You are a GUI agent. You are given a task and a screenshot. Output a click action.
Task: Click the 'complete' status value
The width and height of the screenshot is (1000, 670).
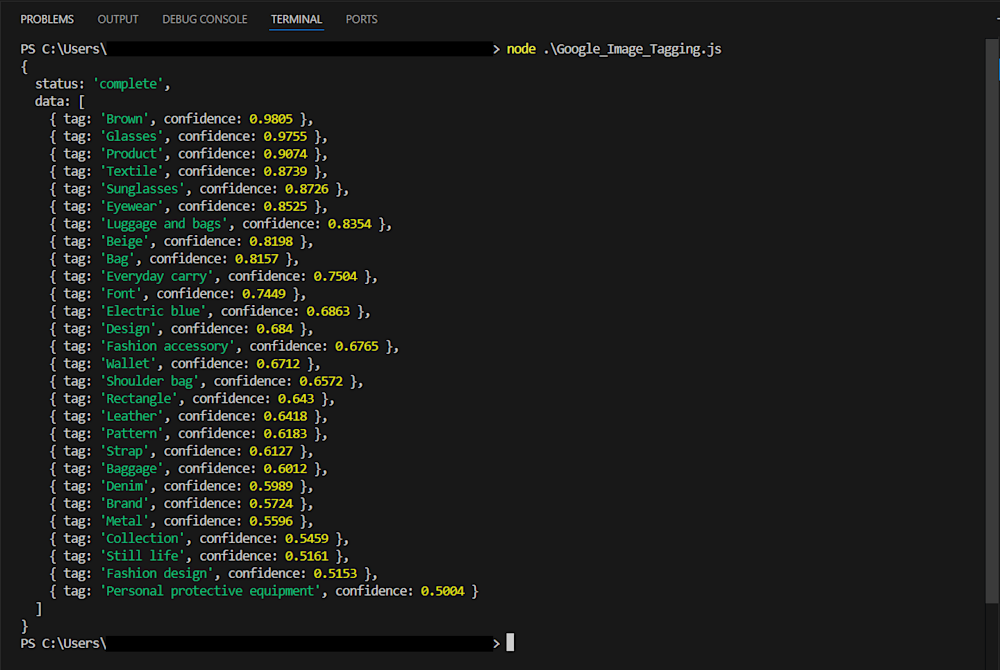[132, 84]
